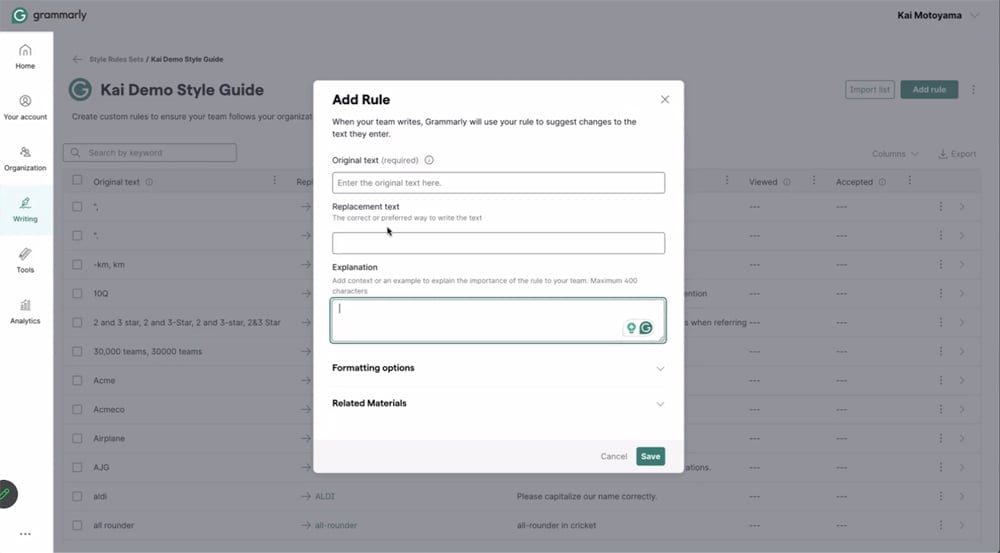Open the Home sidebar section
Viewport: 1000px width, 553px height.
(26, 57)
